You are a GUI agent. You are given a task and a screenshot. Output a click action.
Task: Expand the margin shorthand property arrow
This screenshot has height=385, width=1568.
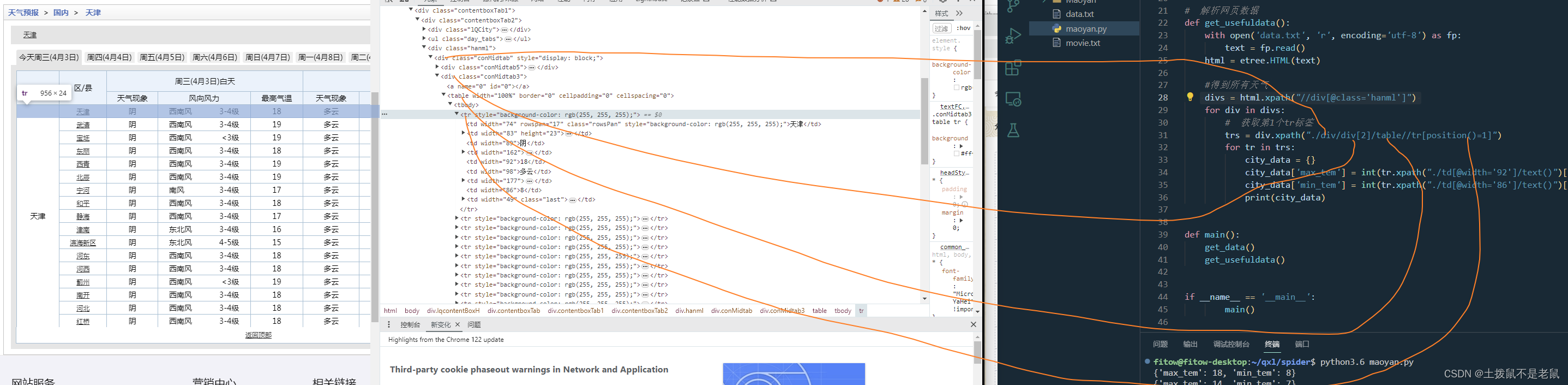point(961,221)
